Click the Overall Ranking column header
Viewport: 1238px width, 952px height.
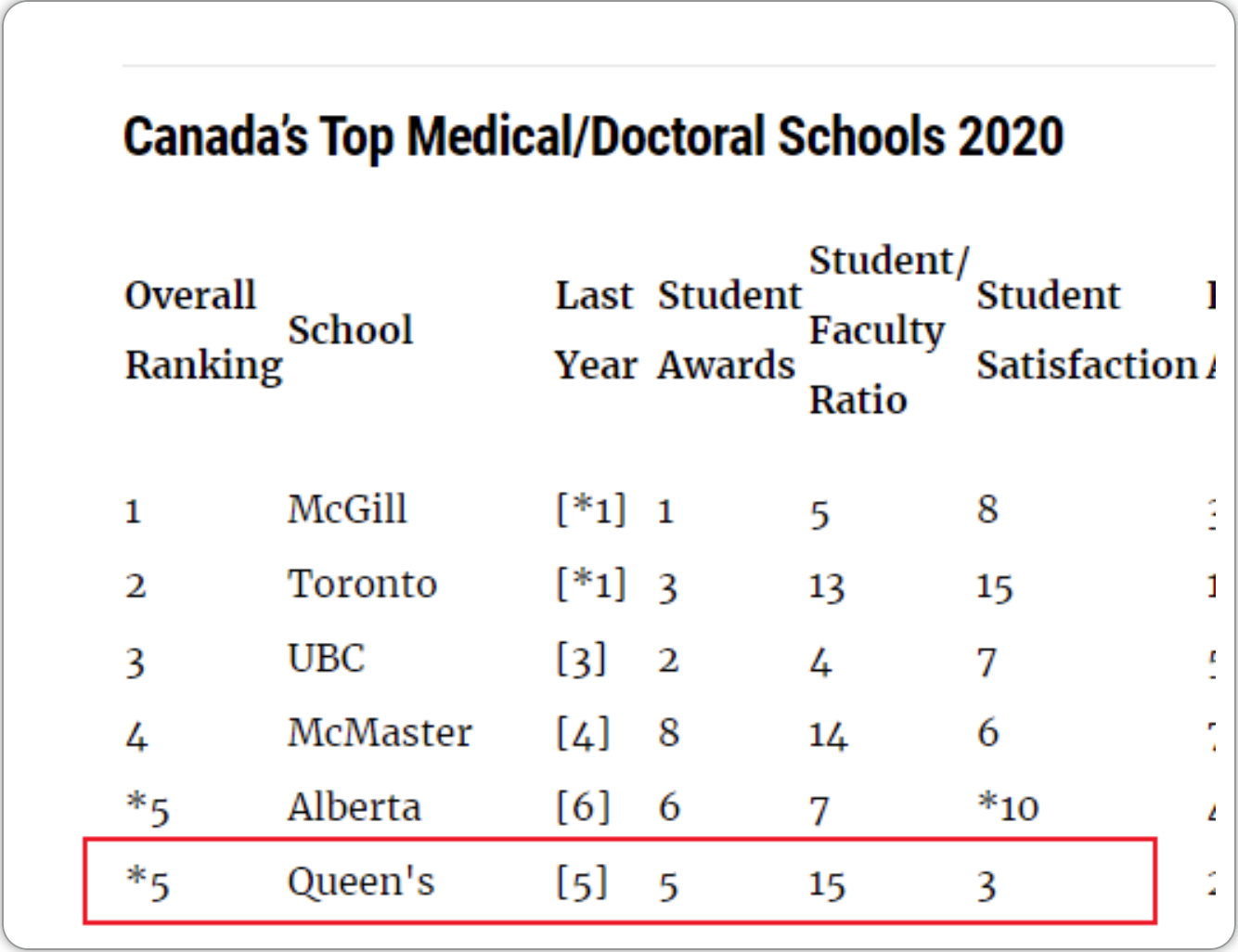click(x=203, y=330)
